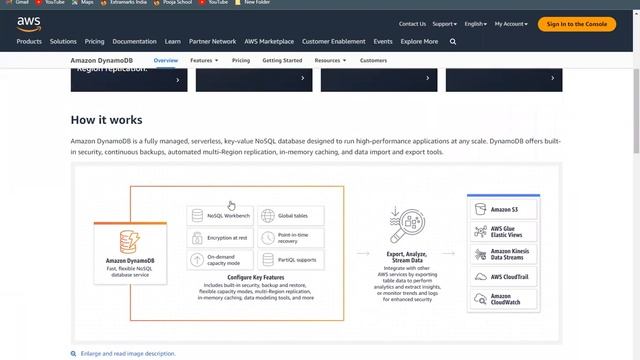
Task: Click the NoSQL Workbench icon
Action: tap(197, 216)
